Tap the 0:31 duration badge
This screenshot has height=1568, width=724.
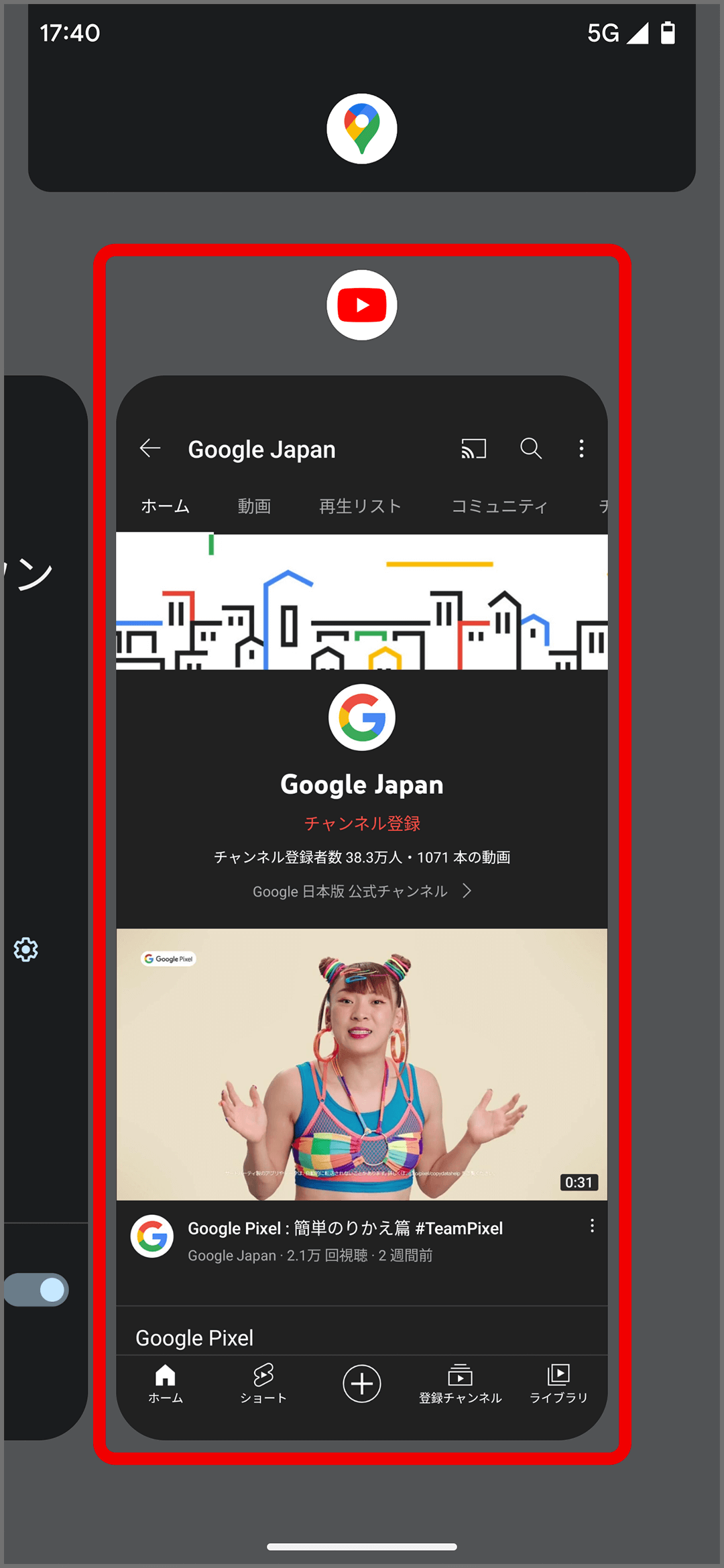point(579,1182)
